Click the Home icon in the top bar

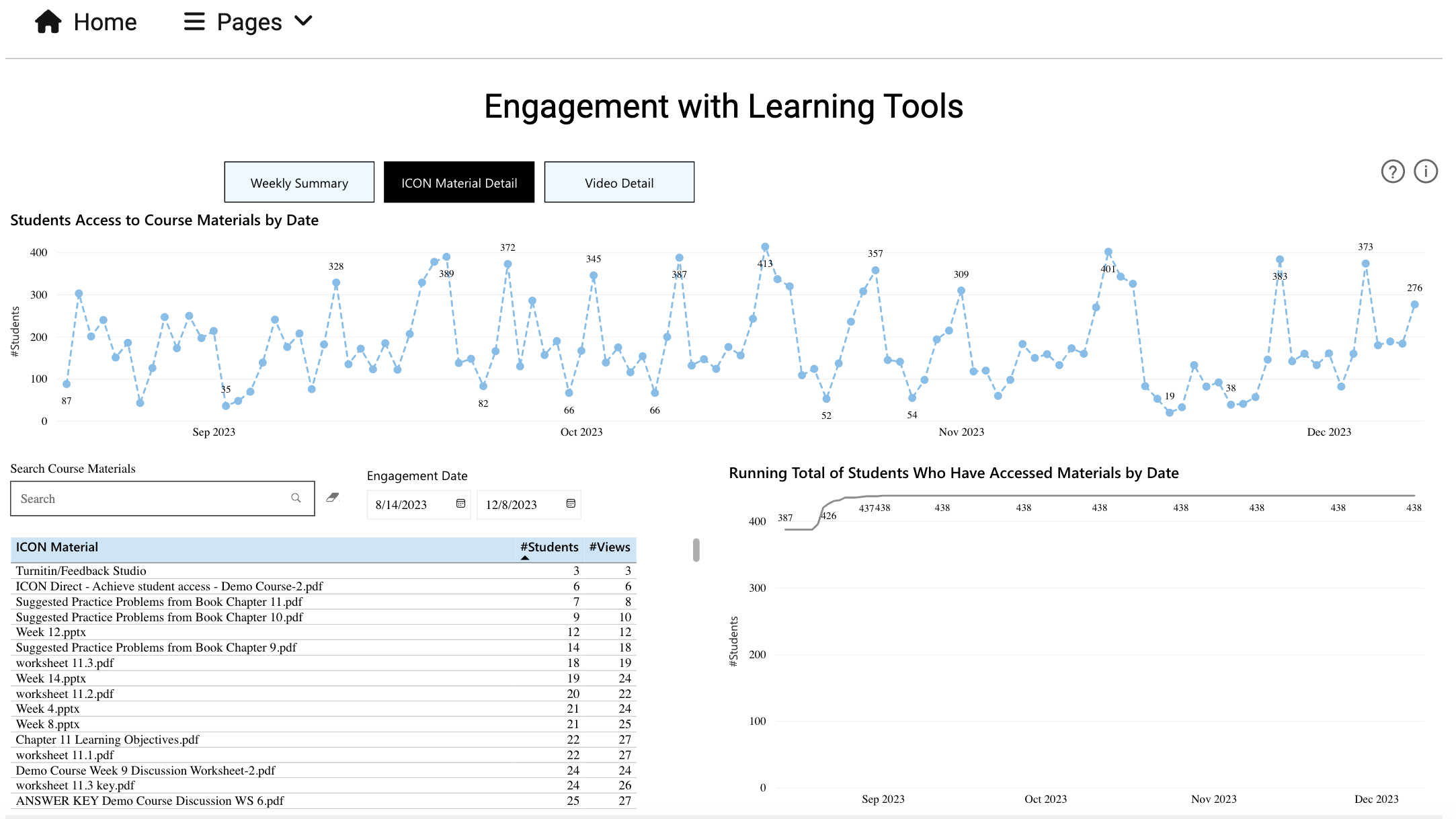(50, 21)
